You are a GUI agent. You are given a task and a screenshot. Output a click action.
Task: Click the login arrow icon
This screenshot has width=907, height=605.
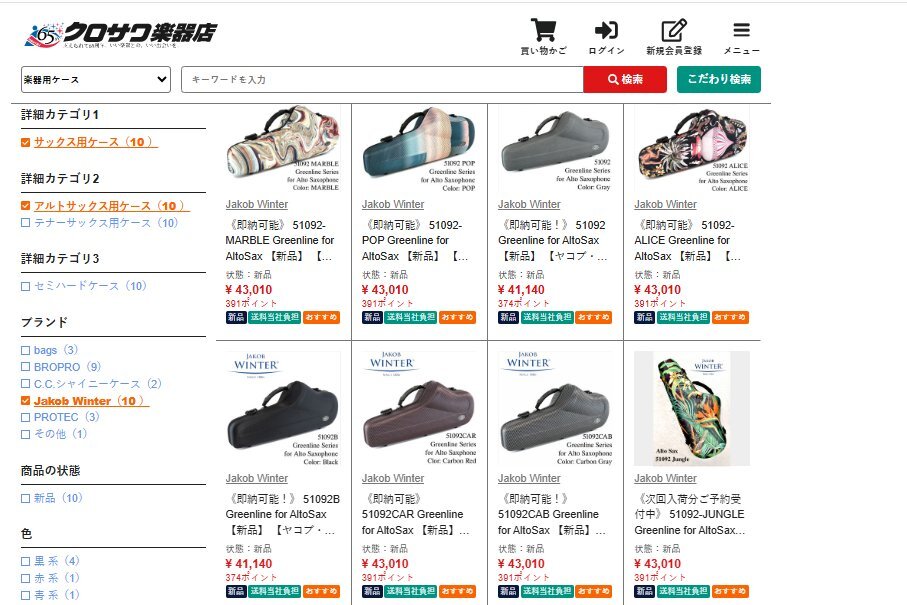coord(606,30)
